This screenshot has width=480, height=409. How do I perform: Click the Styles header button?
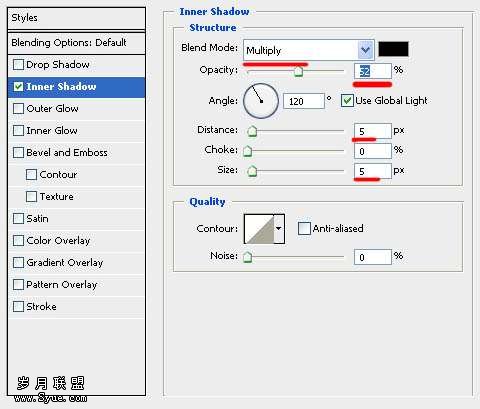[x=76, y=18]
